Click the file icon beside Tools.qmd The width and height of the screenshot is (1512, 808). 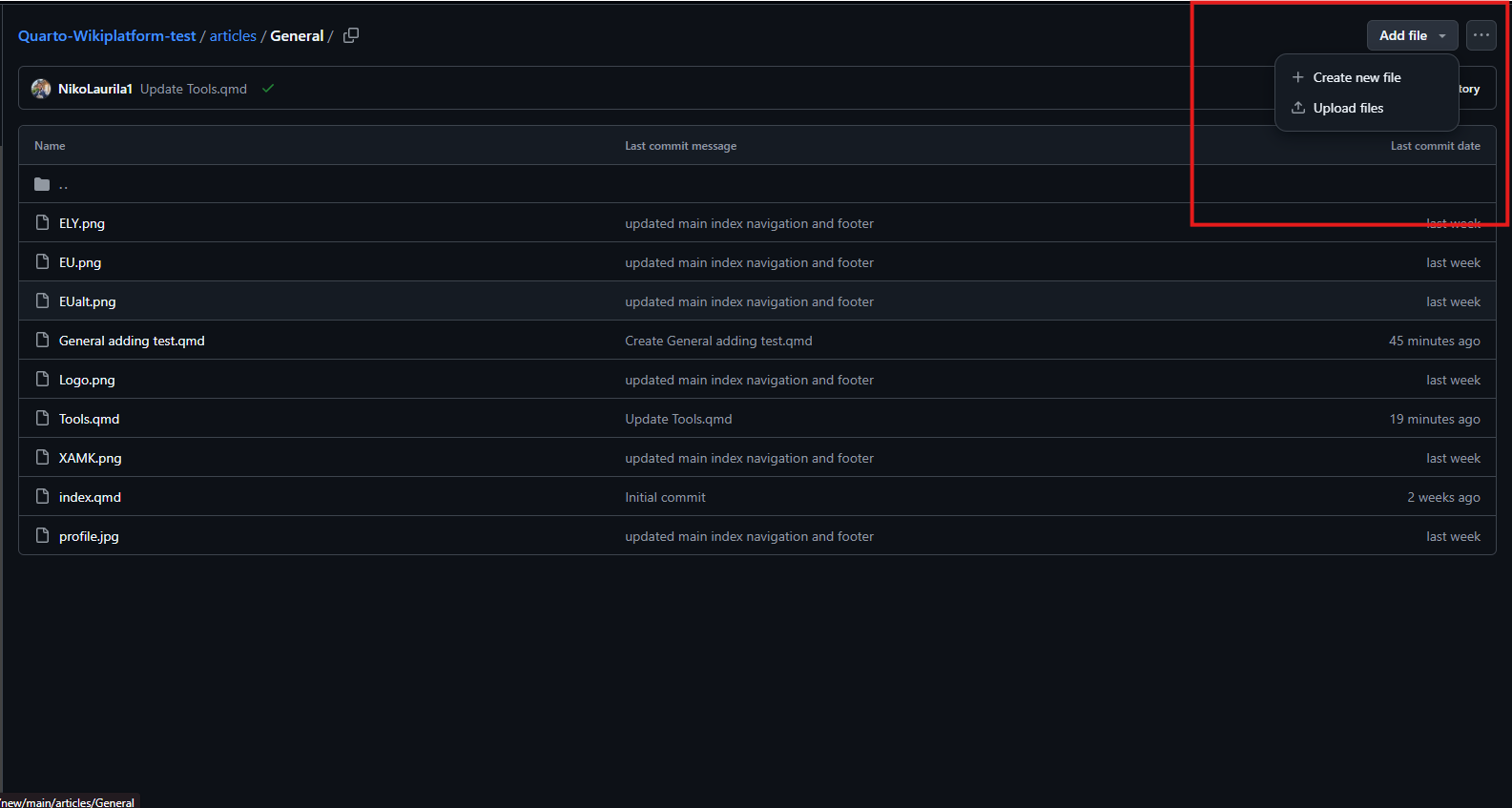pos(42,419)
